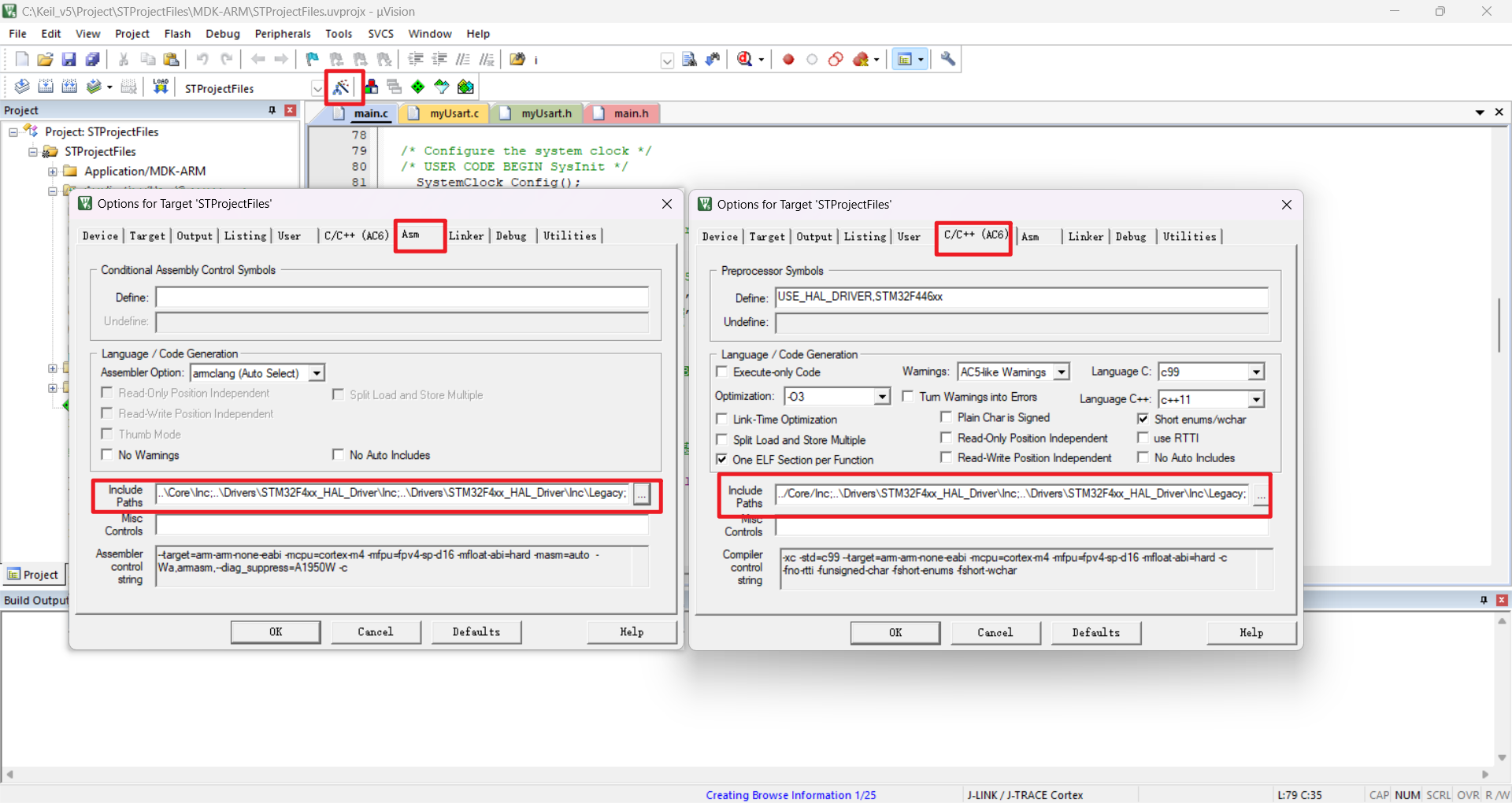The height and width of the screenshot is (803, 1512).
Task: Browse Asm include paths with ... button
Action: (642, 494)
